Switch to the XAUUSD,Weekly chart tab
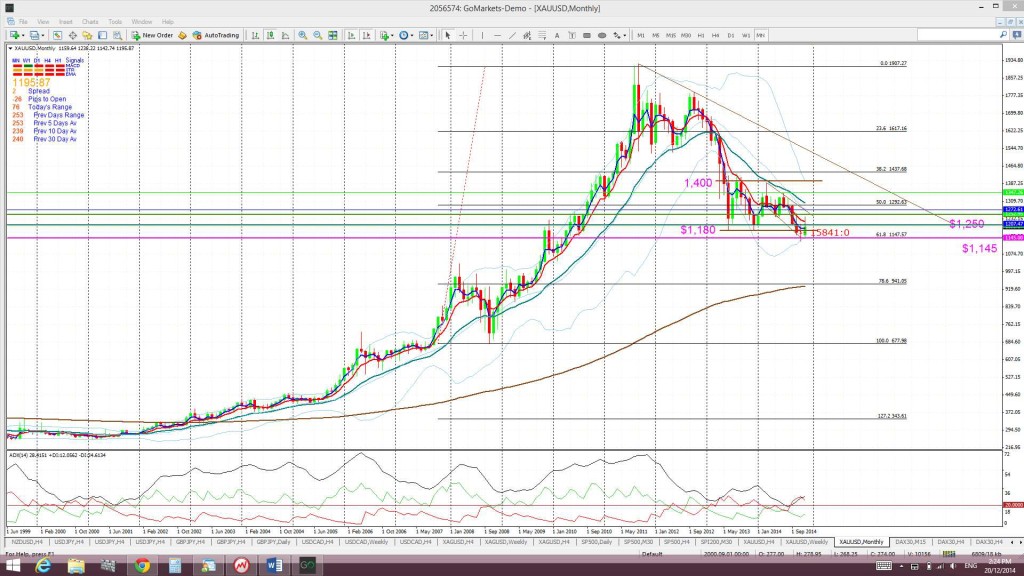 point(807,542)
